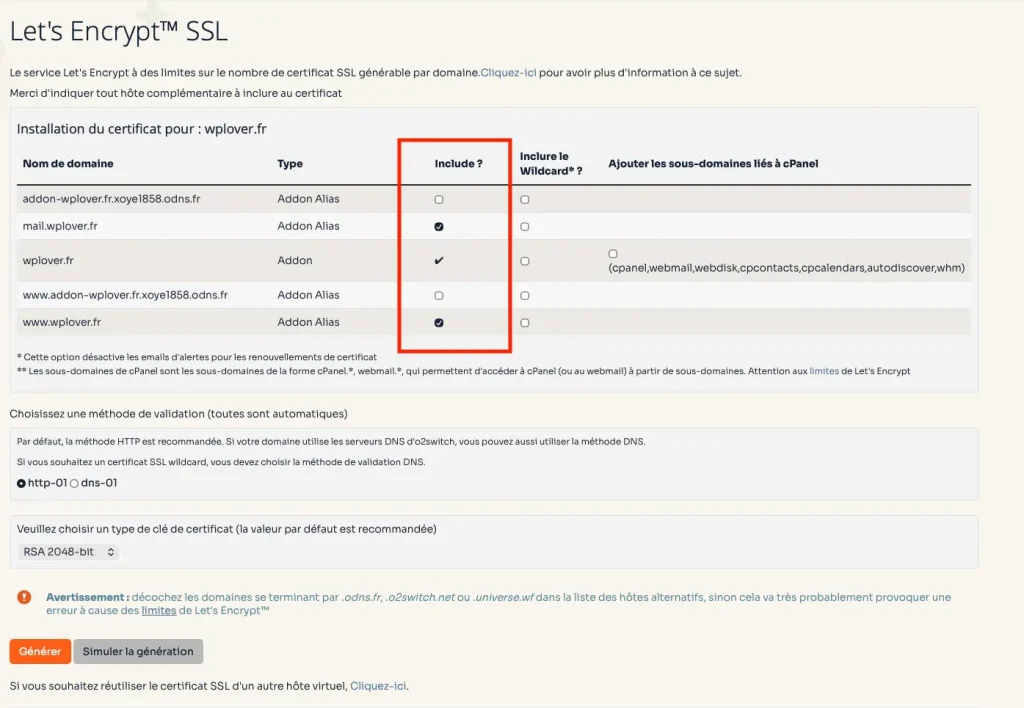
Task: Open the RSA 2048-bit key type dropdown
Action: tap(69, 552)
